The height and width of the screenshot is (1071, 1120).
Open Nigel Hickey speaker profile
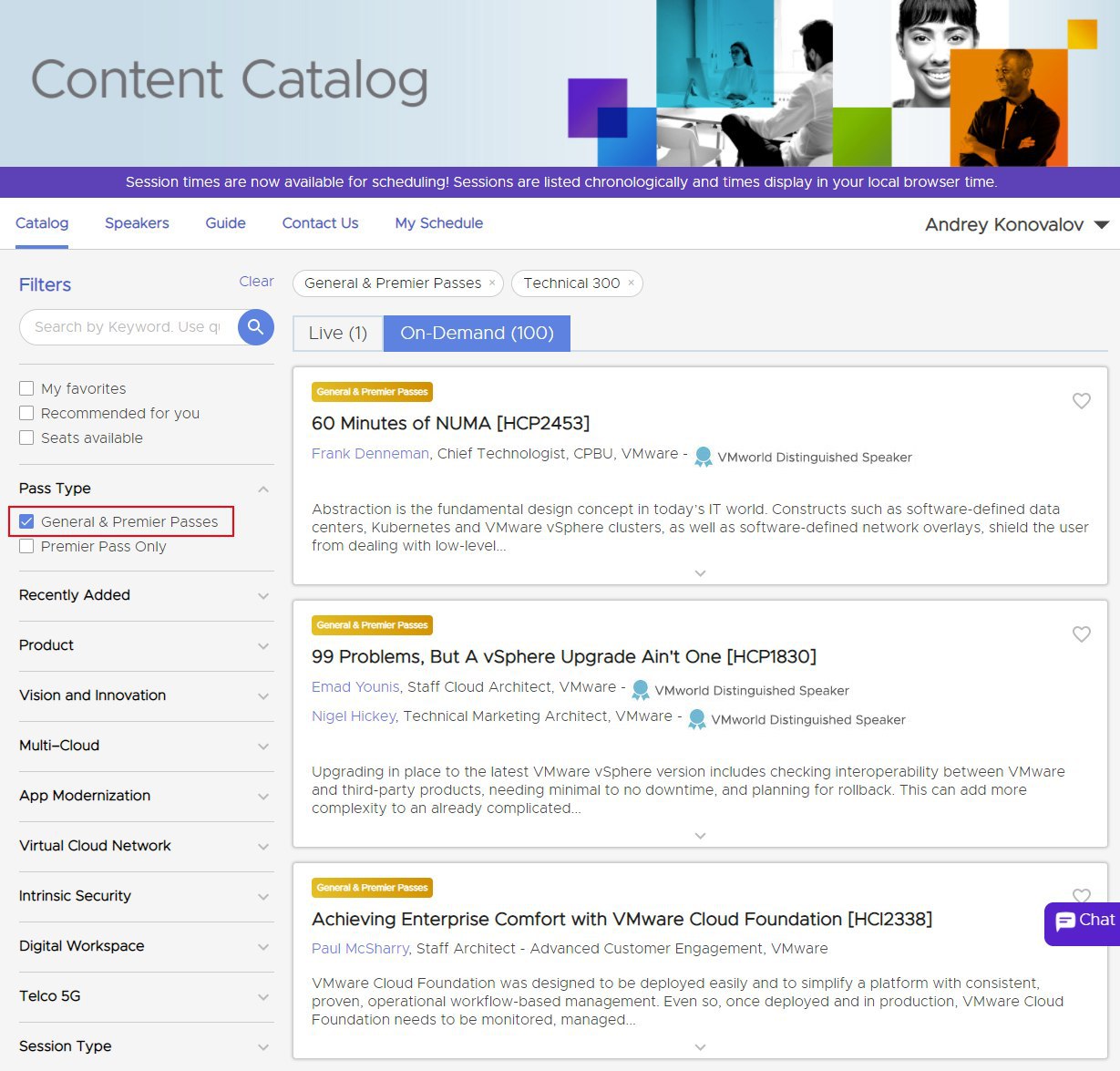[354, 716]
